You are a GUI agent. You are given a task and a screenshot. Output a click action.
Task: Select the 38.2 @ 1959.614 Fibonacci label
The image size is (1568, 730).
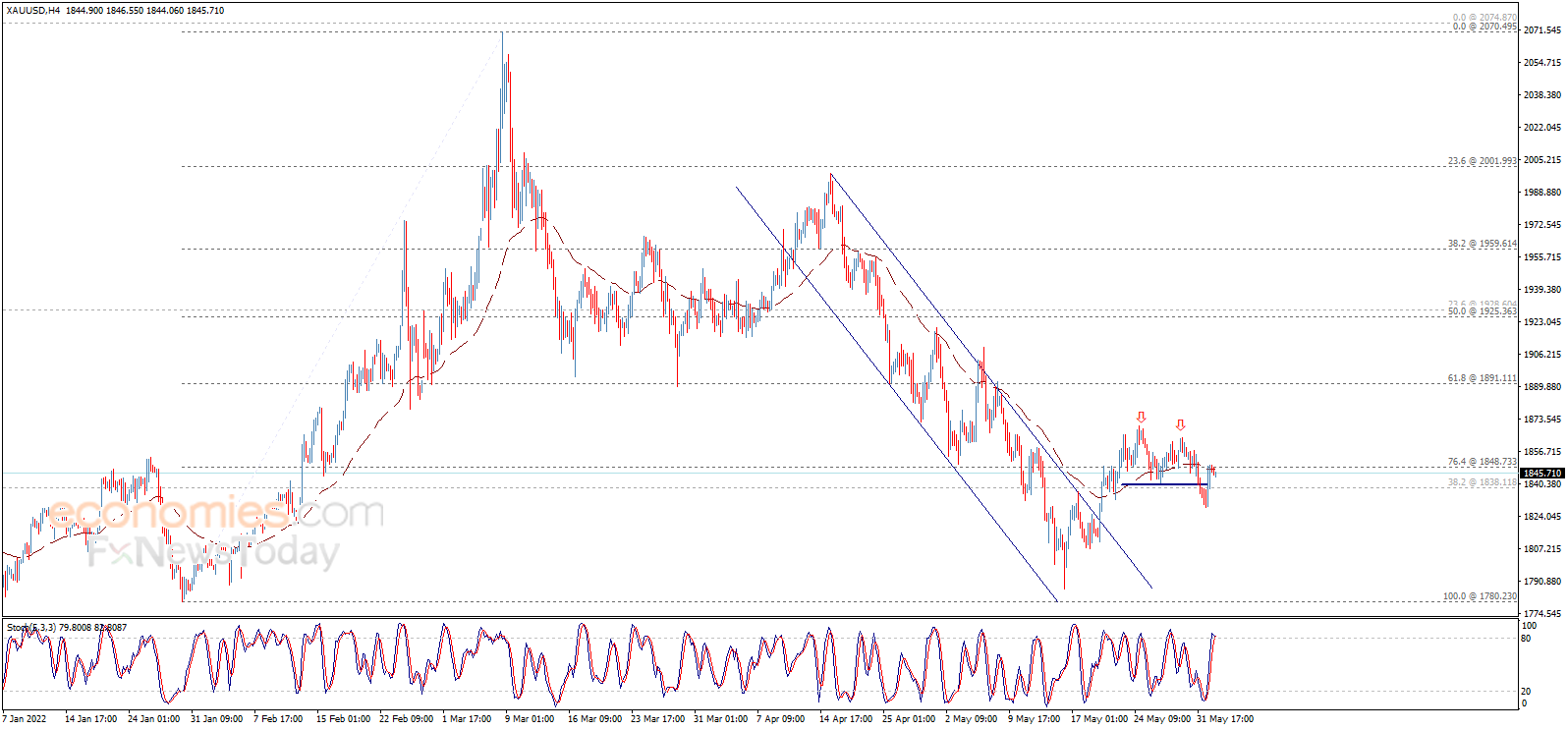pos(1482,244)
